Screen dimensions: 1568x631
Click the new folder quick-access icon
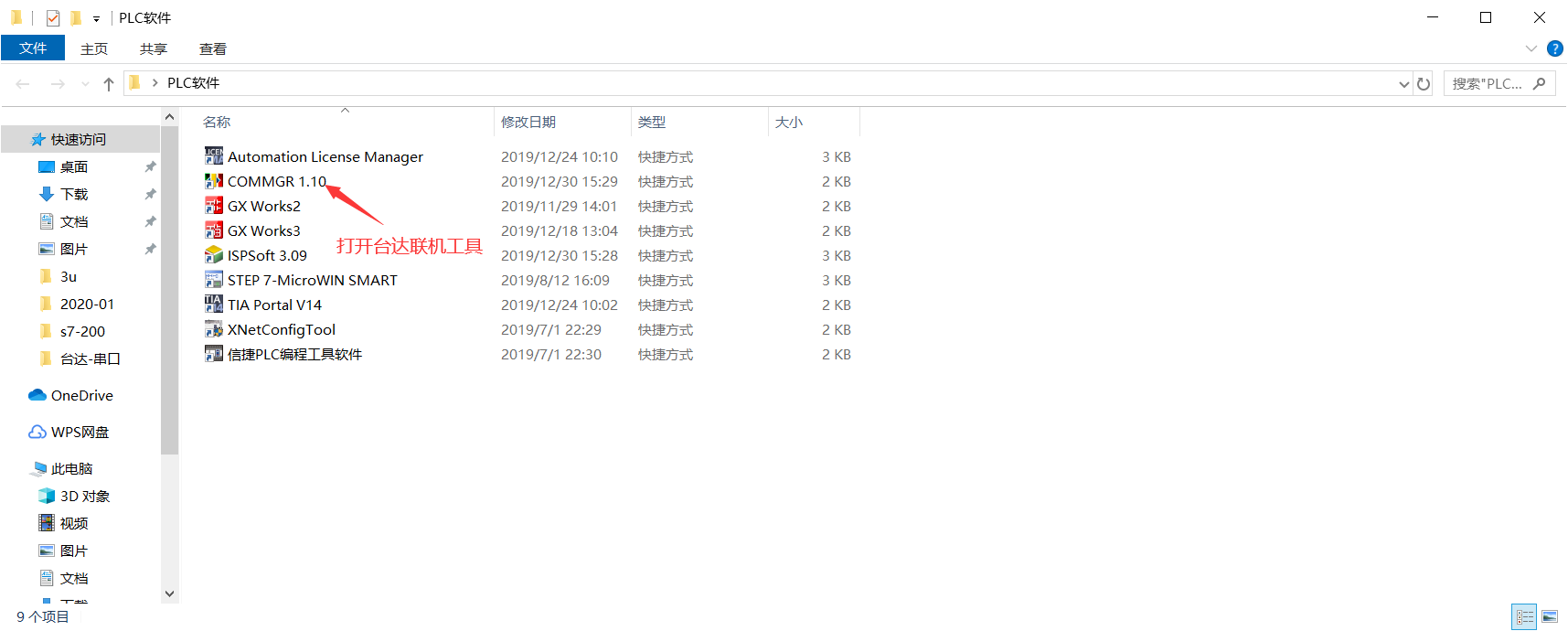click(x=76, y=17)
